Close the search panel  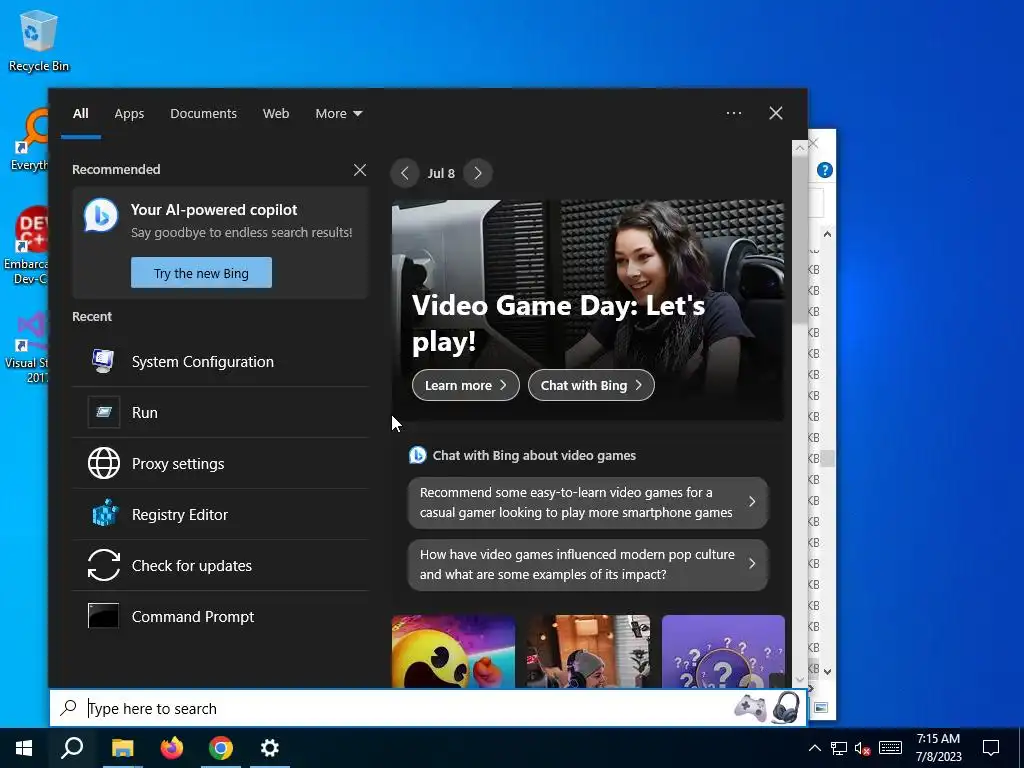click(776, 113)
